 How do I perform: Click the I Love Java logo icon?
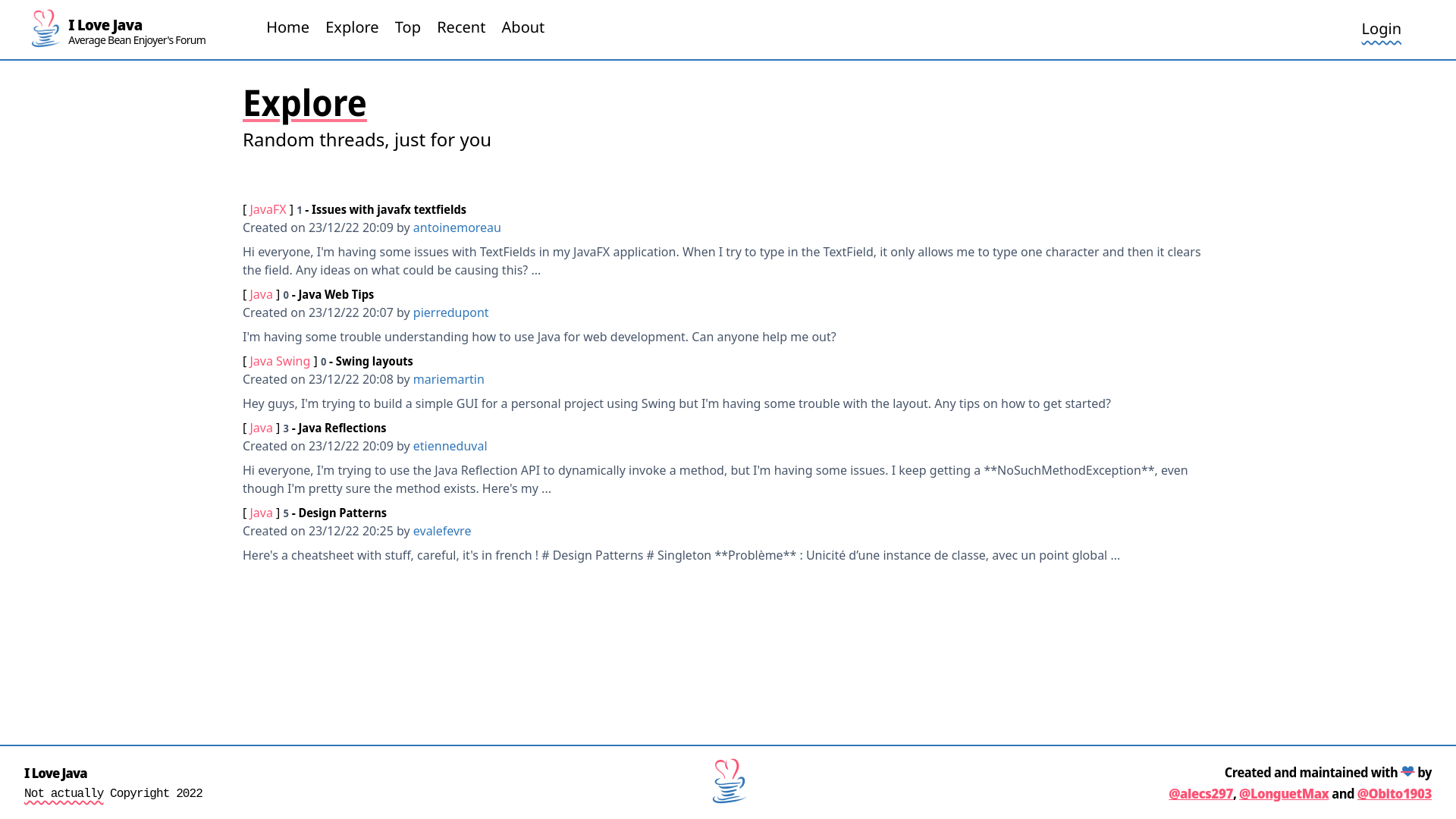(45, 29)
